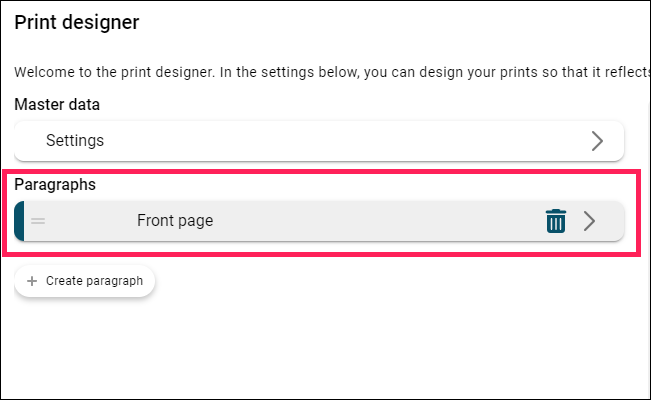
Task: Select the Front page paragraph label
Action: (175, 221)
